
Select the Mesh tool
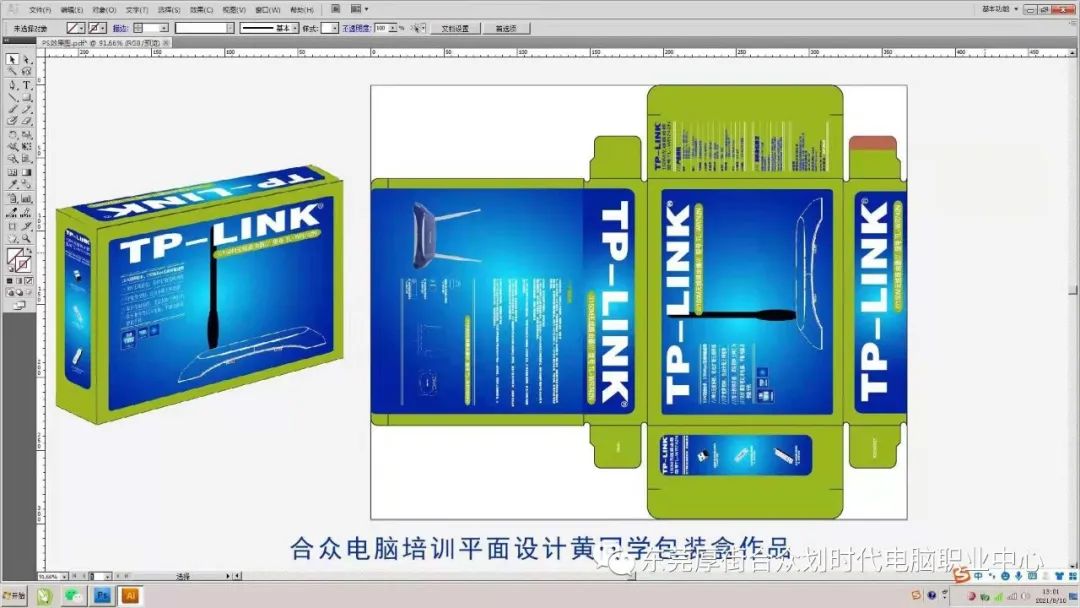pos(12,172)
